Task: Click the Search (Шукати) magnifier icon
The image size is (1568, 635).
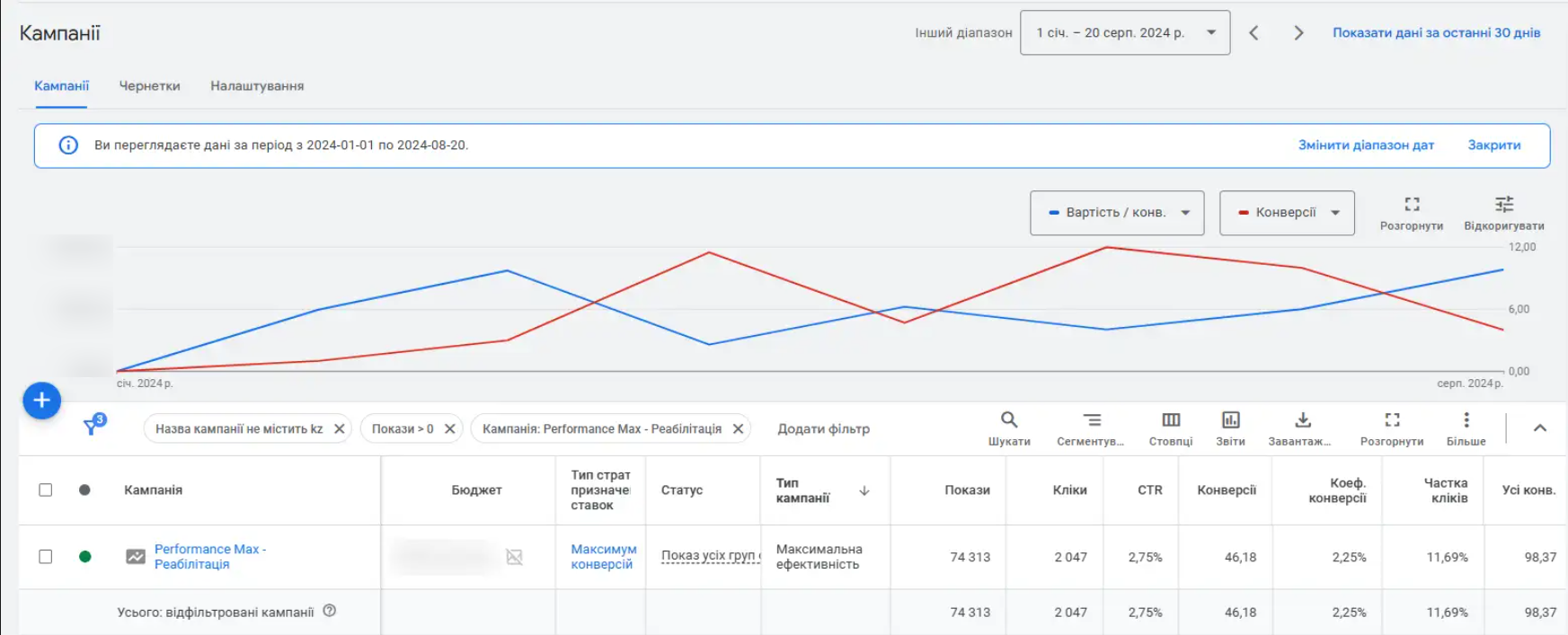Action: [x=1009, y=420]
